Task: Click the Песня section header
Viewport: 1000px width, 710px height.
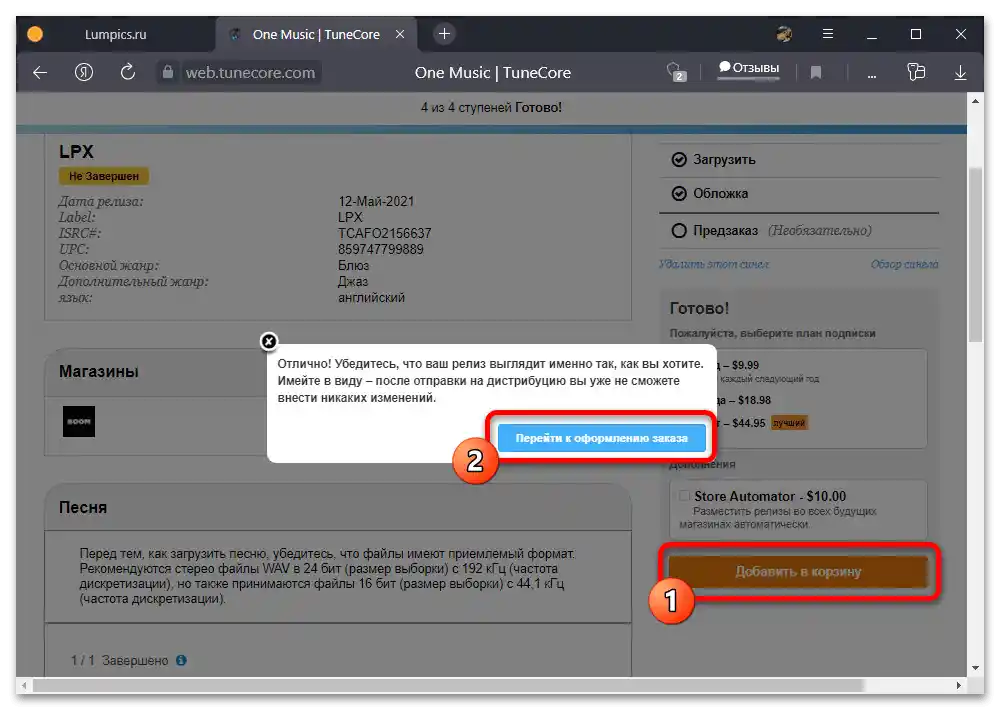Action: pyautogui.click(x=83, y=507)
